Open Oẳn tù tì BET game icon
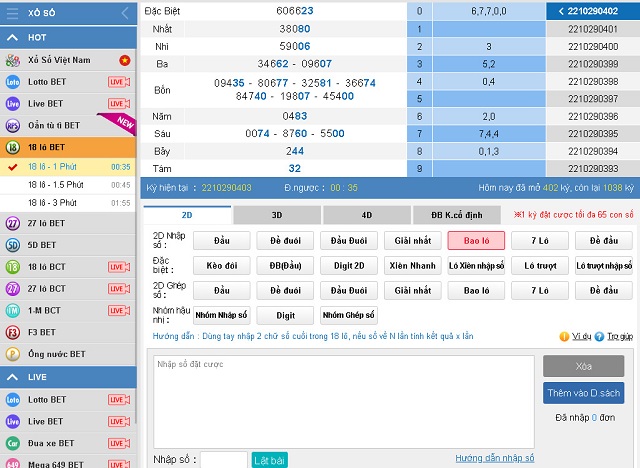This screenshot has width=640, height=468. 13,126
